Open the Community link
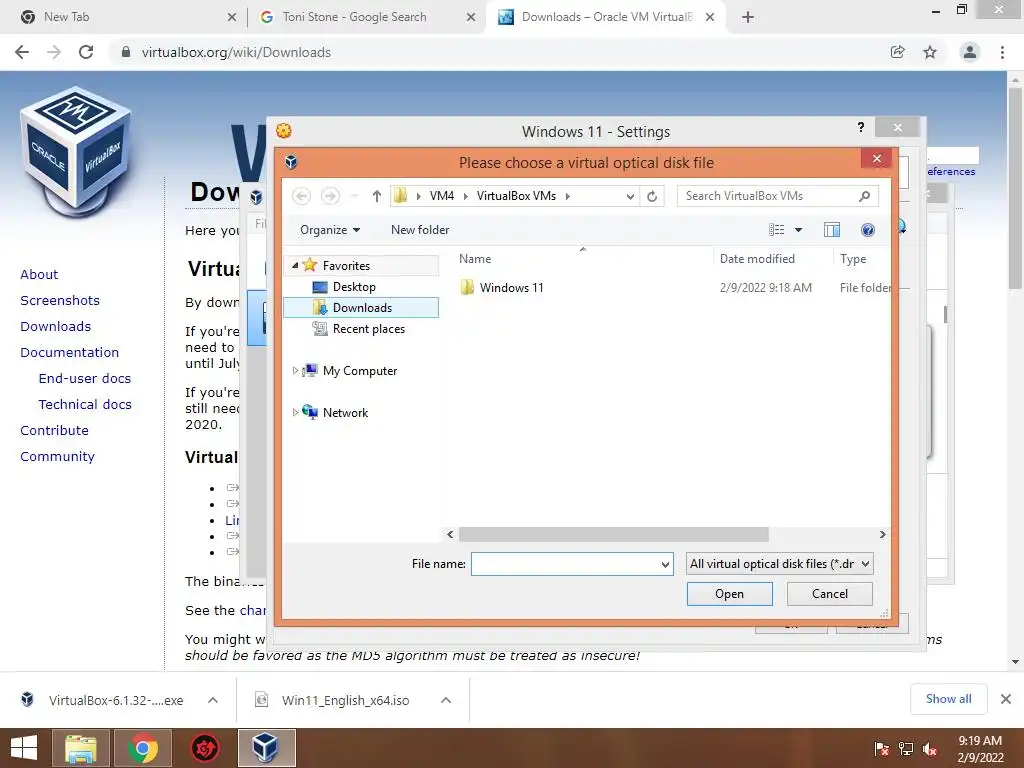Screen dimensions: 1024x768 tap(57, 456)
